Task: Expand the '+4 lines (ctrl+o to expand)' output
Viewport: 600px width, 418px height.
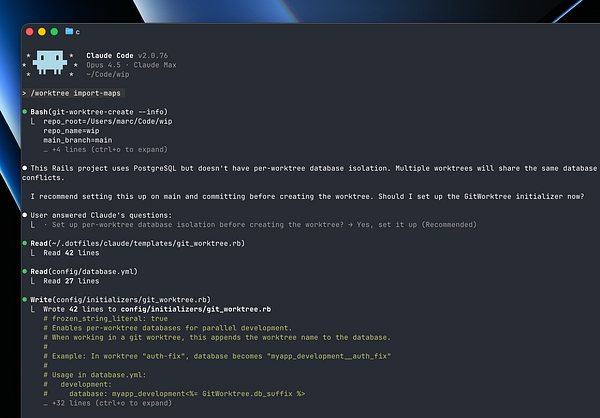Action: [x=106, y=149]
